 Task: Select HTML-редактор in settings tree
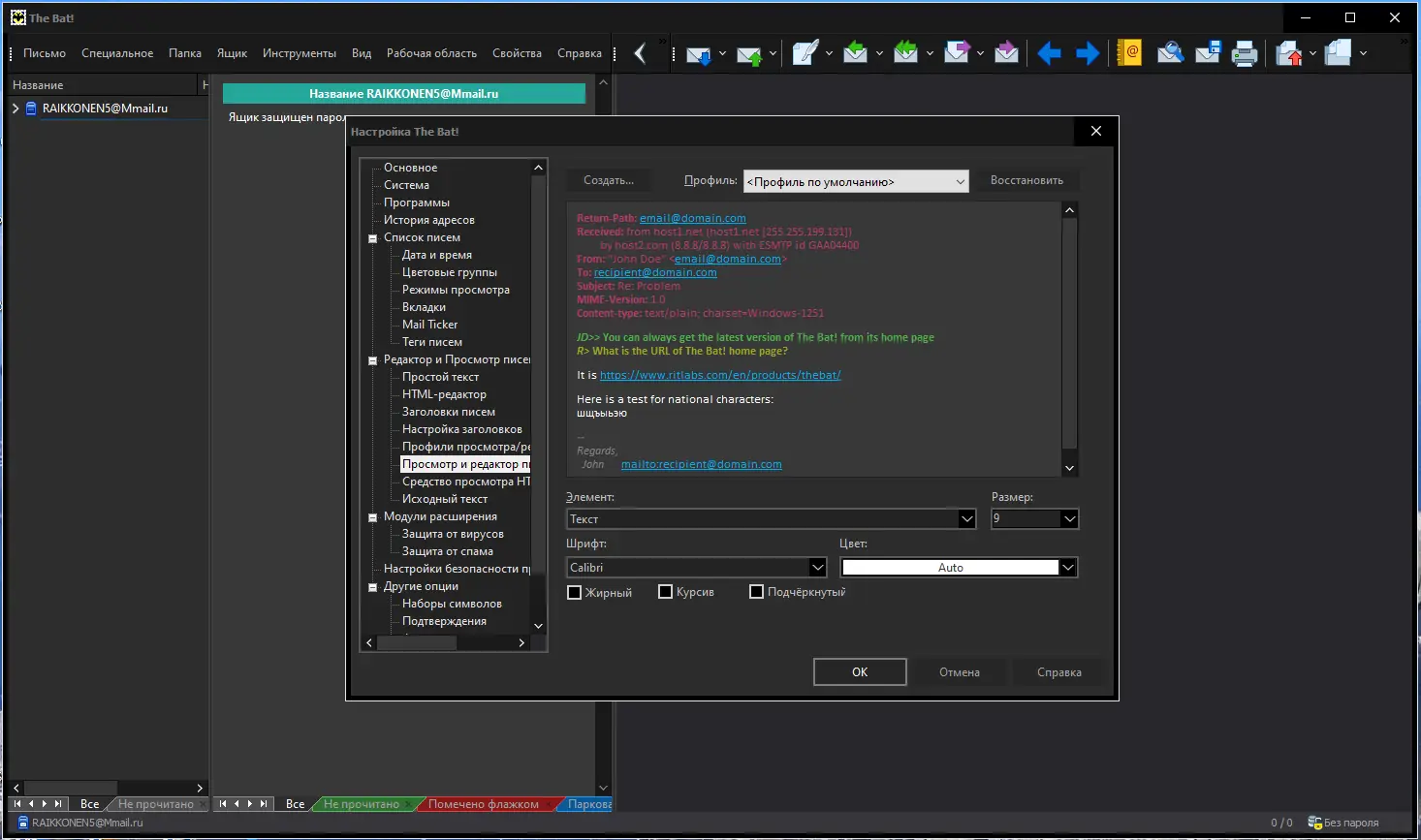click(444, 394)
